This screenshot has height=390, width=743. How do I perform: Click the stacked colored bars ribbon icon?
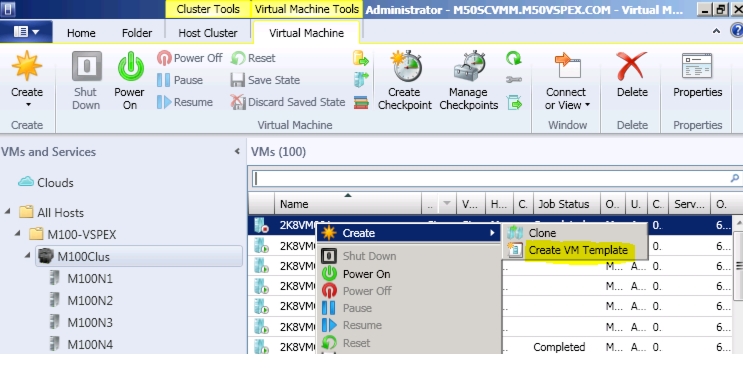[x=361, y=102]
